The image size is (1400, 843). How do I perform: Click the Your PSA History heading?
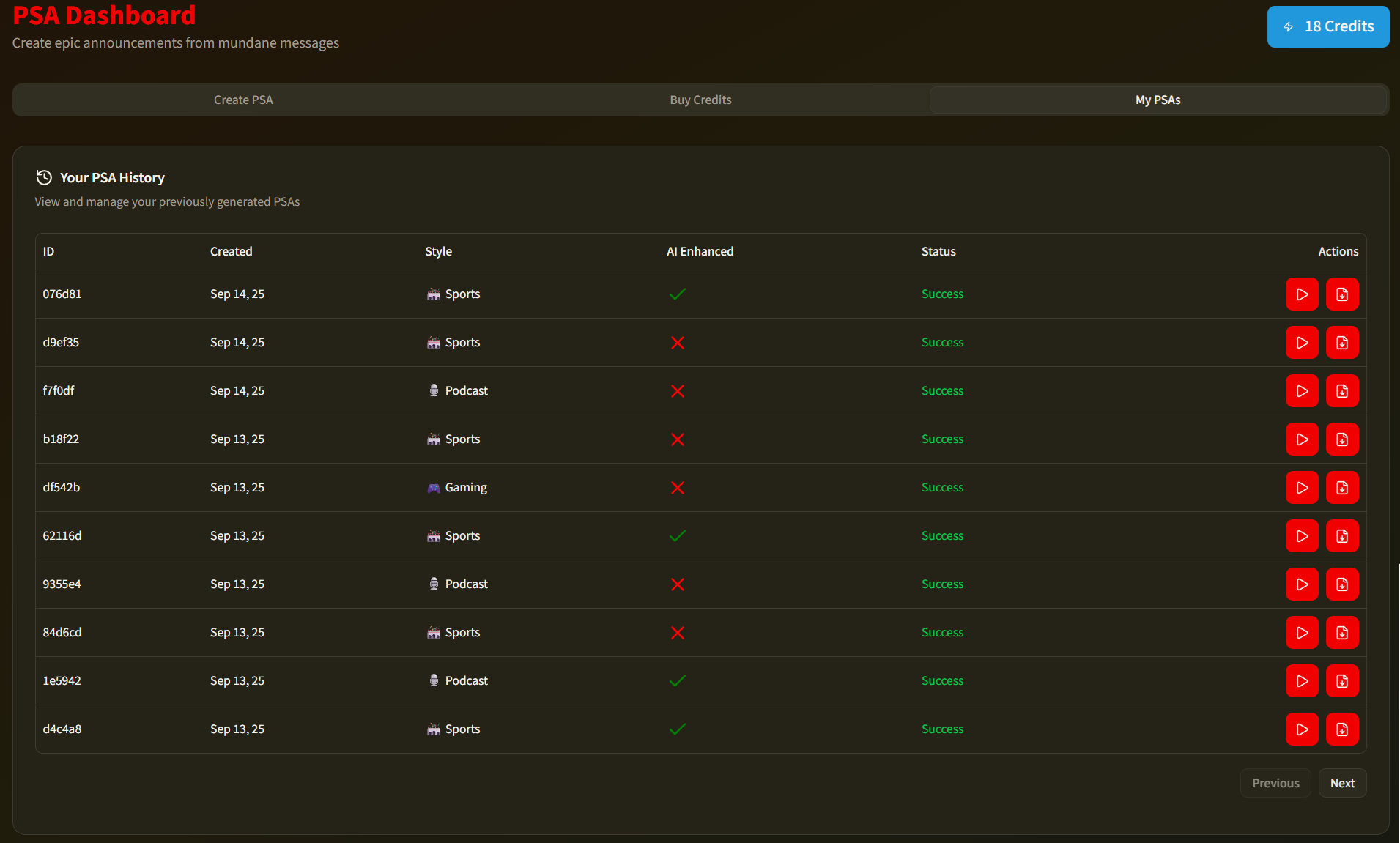click(x=112, y=177)
